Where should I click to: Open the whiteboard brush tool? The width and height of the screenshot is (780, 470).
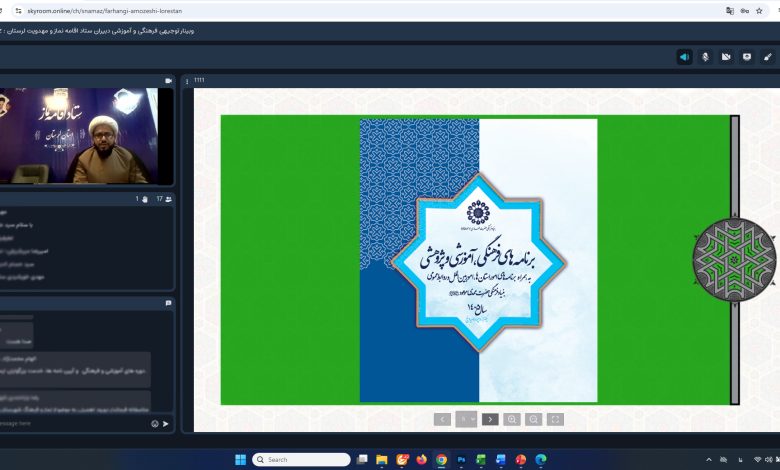click(x=768, y=57)
